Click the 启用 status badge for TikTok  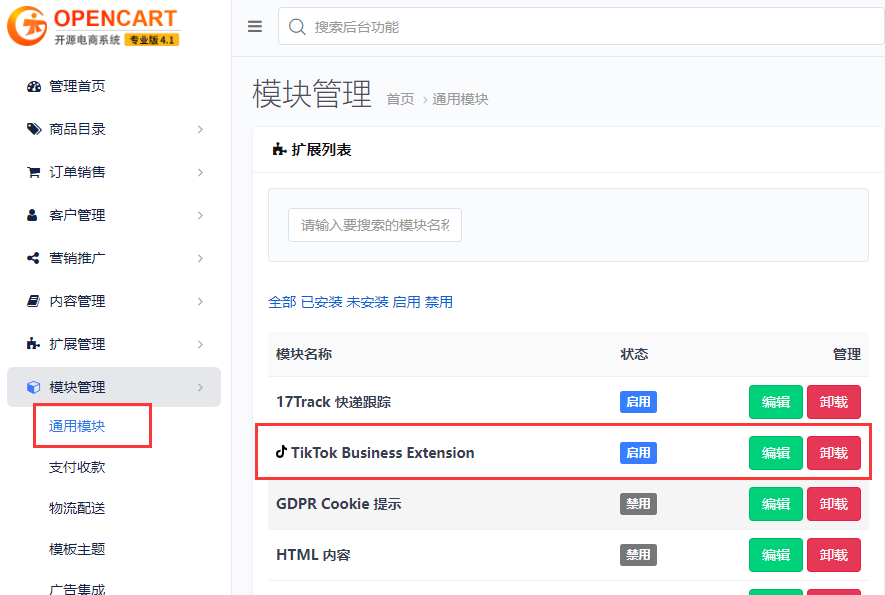[x=638, y=453]
